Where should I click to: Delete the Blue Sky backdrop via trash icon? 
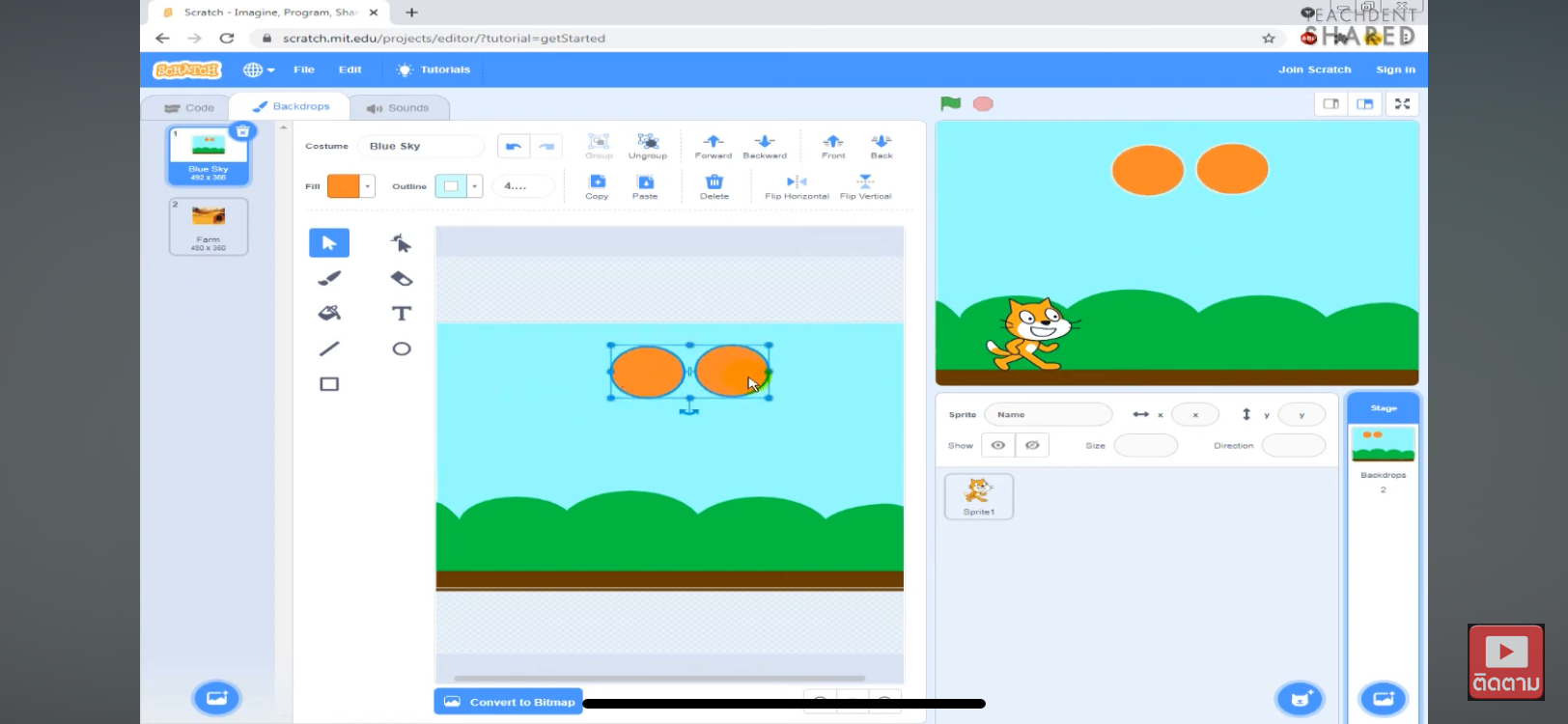(x=243, y=131)
